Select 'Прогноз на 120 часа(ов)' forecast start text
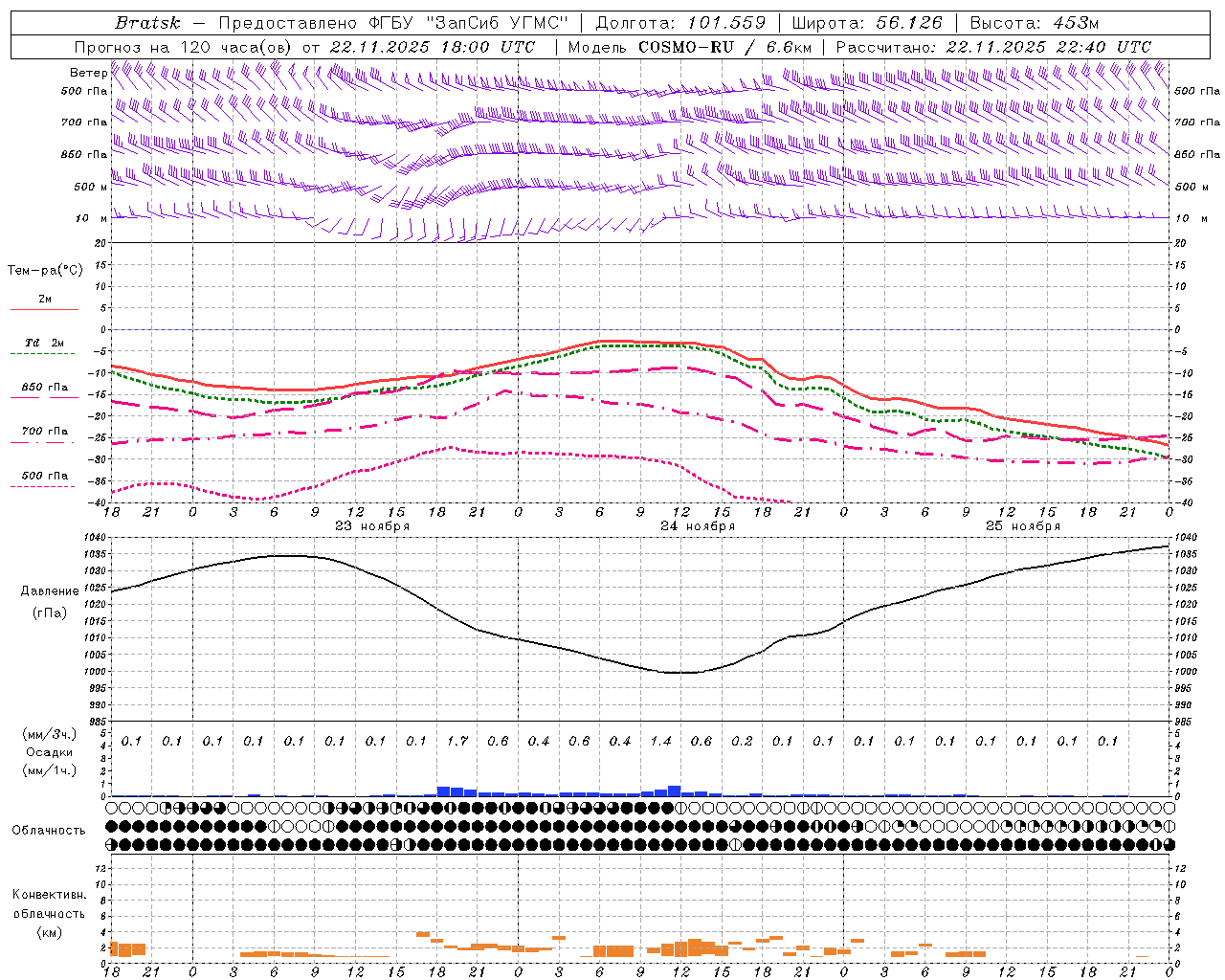1225x980 pixels. pos(184,47)
